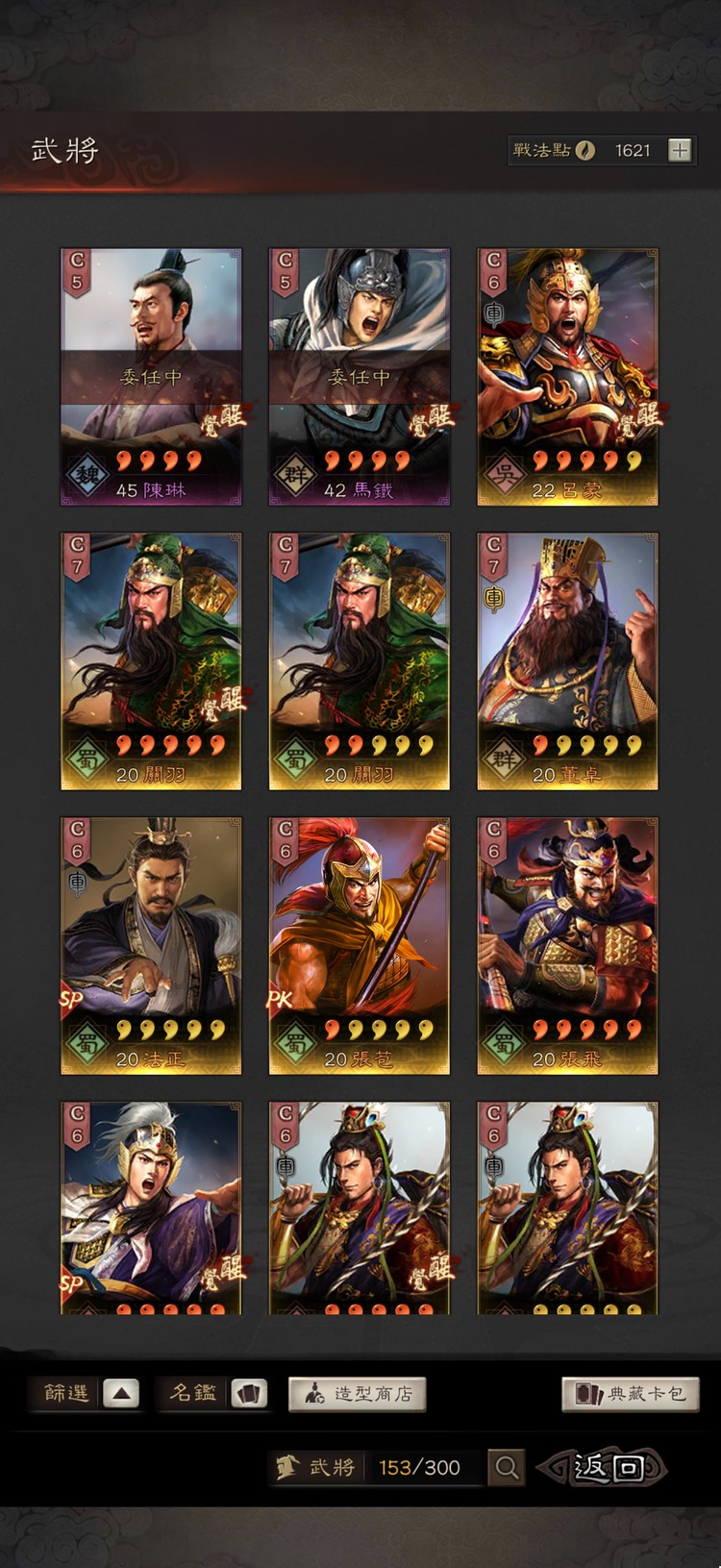Click the PK badge on 張苞 card
Viewport: 721px width, 1568px height.
coord(279,1000)
